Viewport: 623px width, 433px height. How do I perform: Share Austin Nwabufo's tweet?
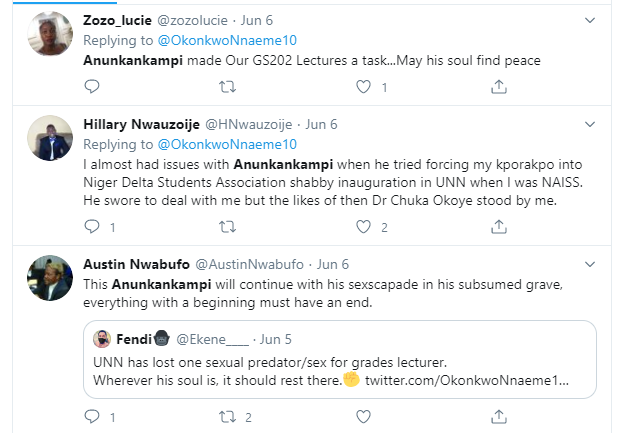click(x=497, y=415)
